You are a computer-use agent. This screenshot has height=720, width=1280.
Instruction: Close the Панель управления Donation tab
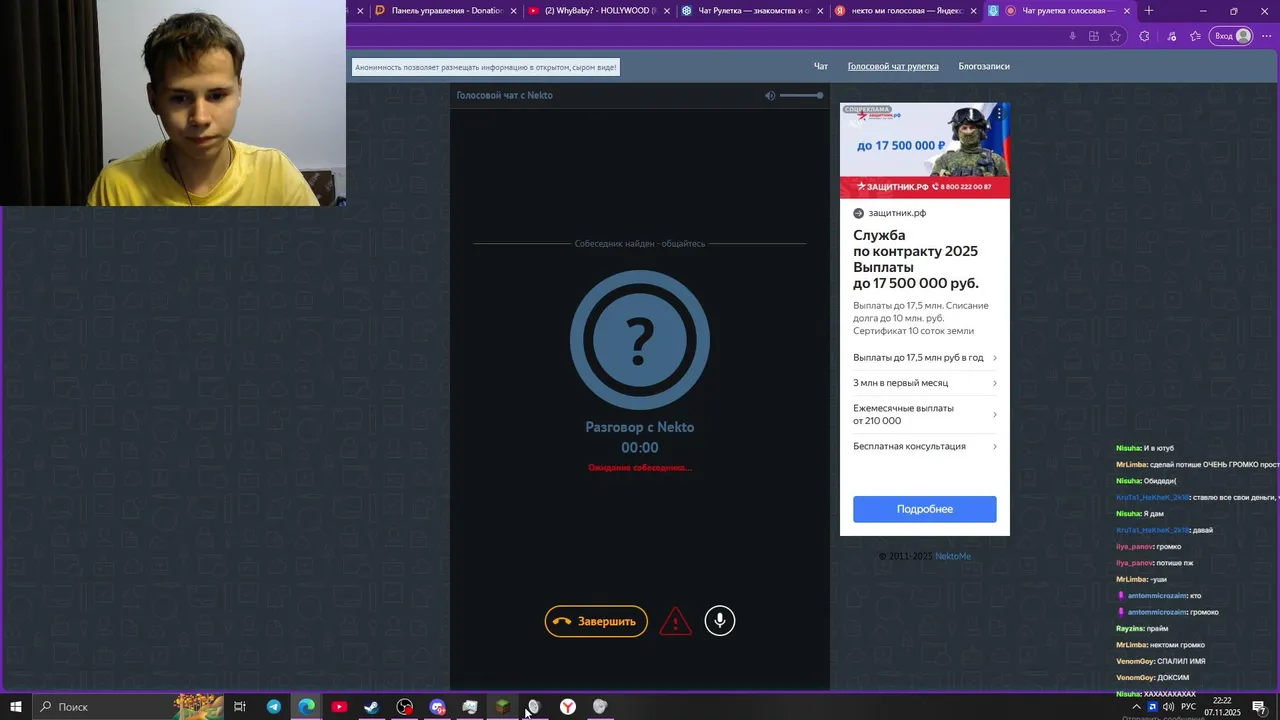tap(514, 11)
